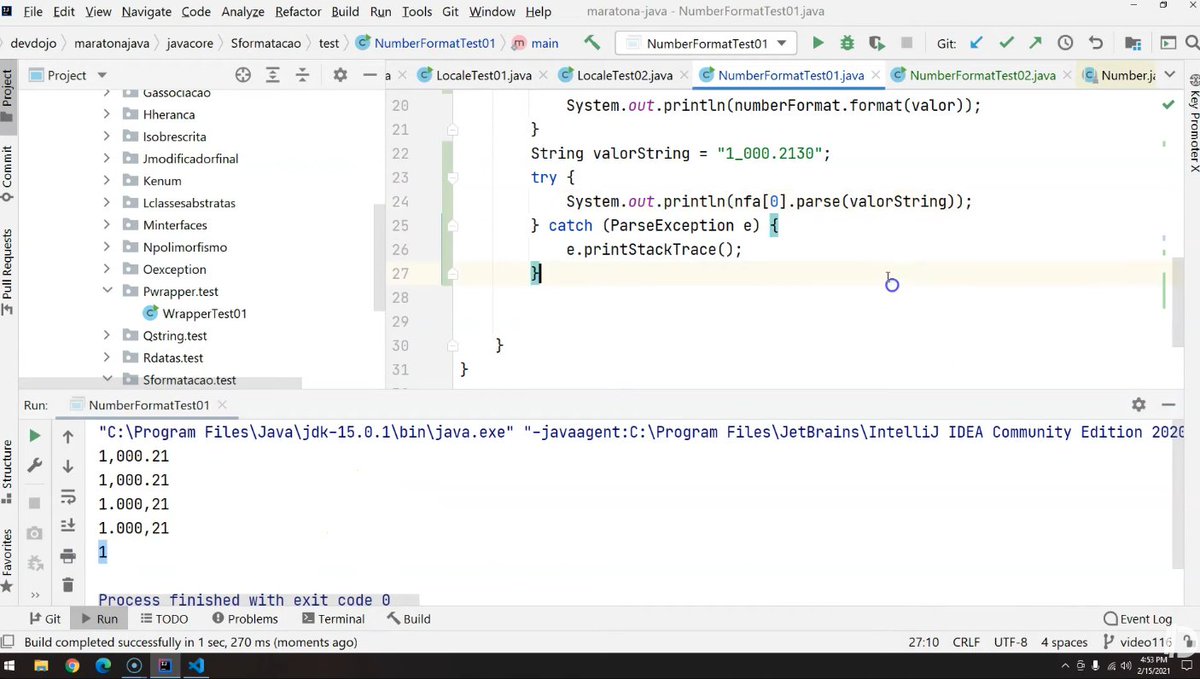Click Git branch video116 in status bar

pos(1137,642)
